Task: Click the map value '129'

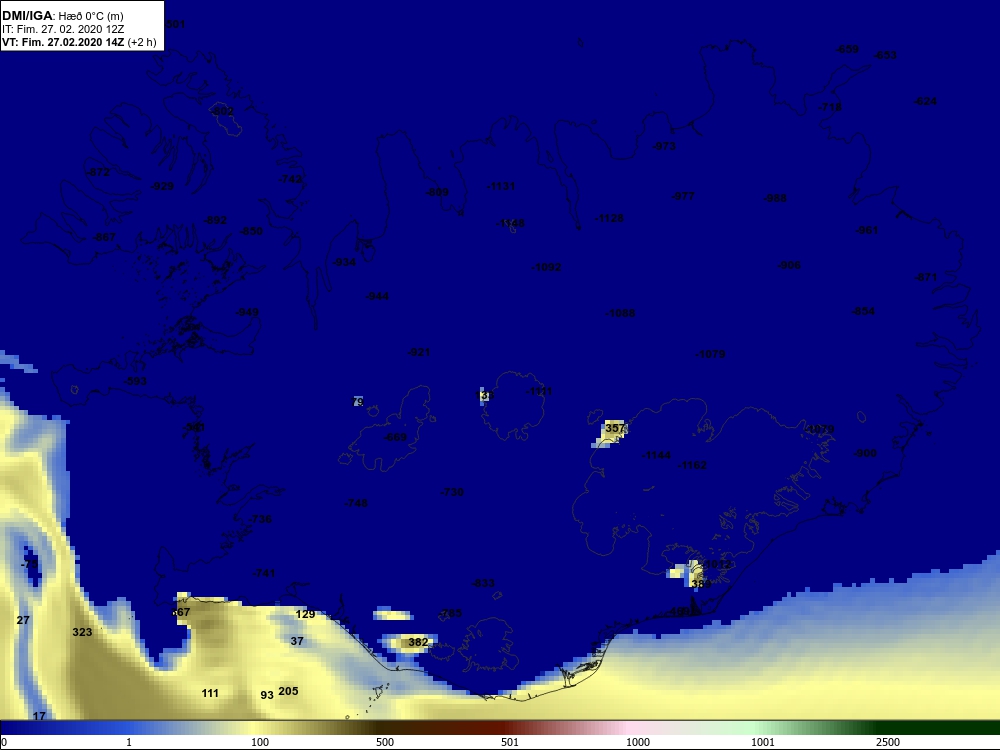Action: pos(305,614)
